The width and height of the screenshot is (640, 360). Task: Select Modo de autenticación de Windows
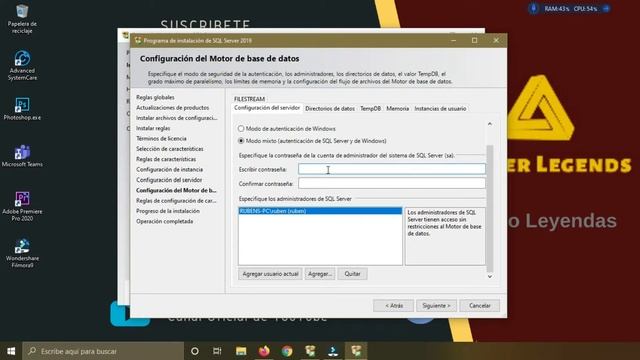coord(287,129)
